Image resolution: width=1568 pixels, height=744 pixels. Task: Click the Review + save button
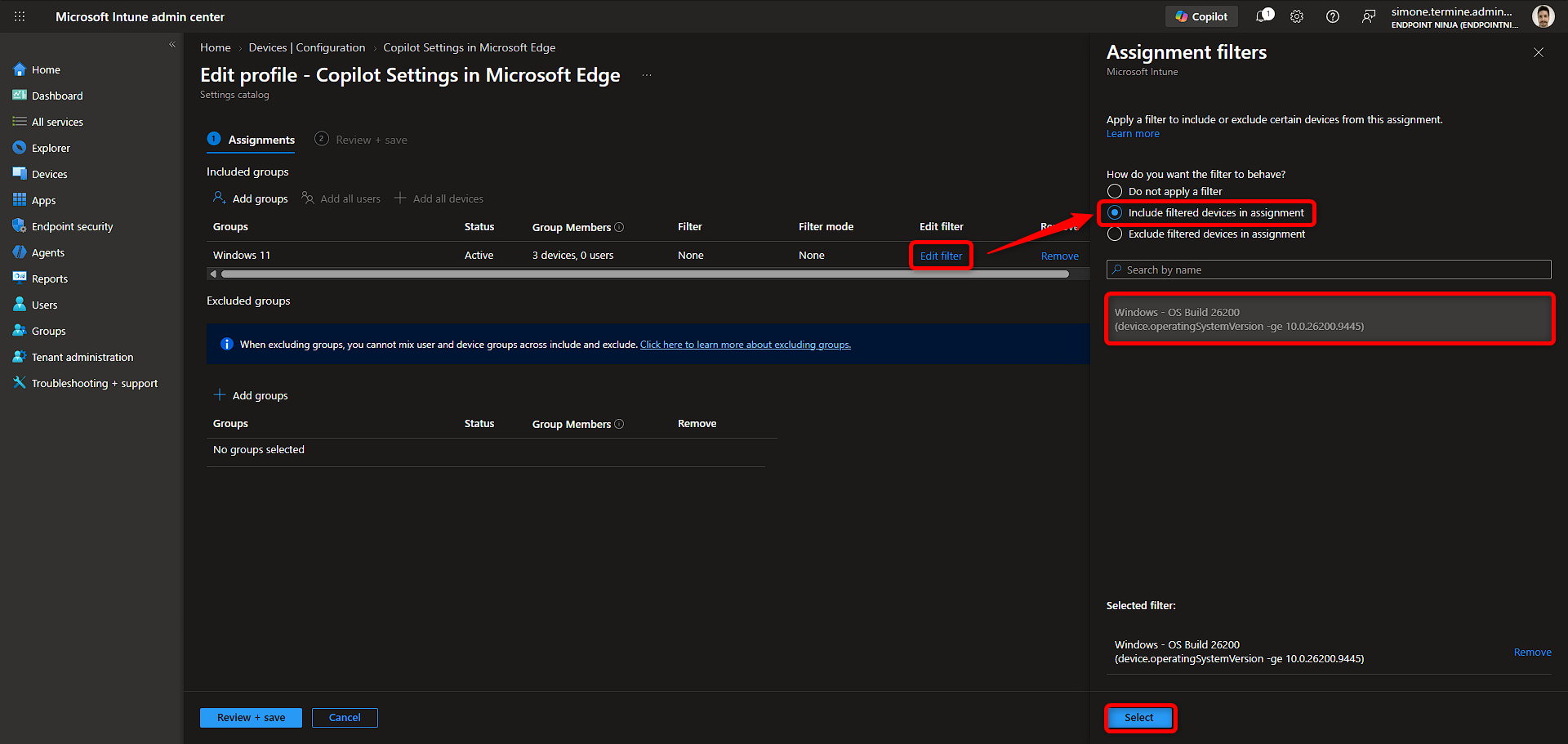pos(251,718)
